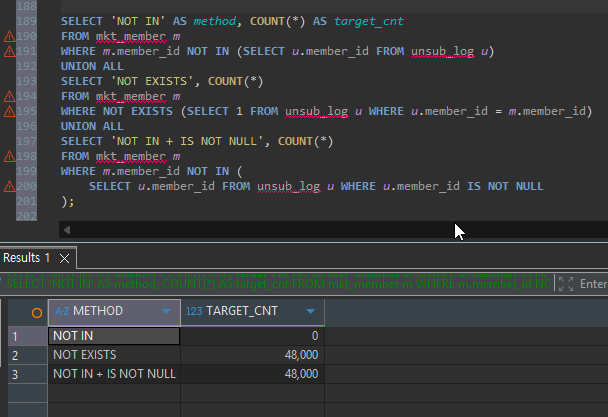This screenshot has height=417, width=608.
Task: Click 'target_cnt' alias on line 189
Action: tap(369, 21)
